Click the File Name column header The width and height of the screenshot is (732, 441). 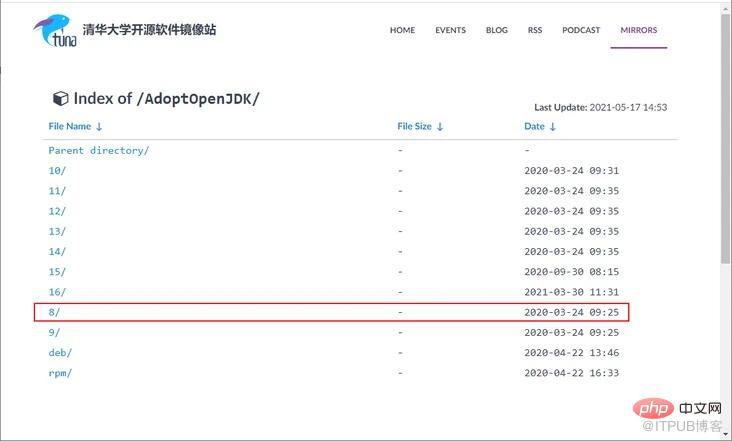[70, 126]
